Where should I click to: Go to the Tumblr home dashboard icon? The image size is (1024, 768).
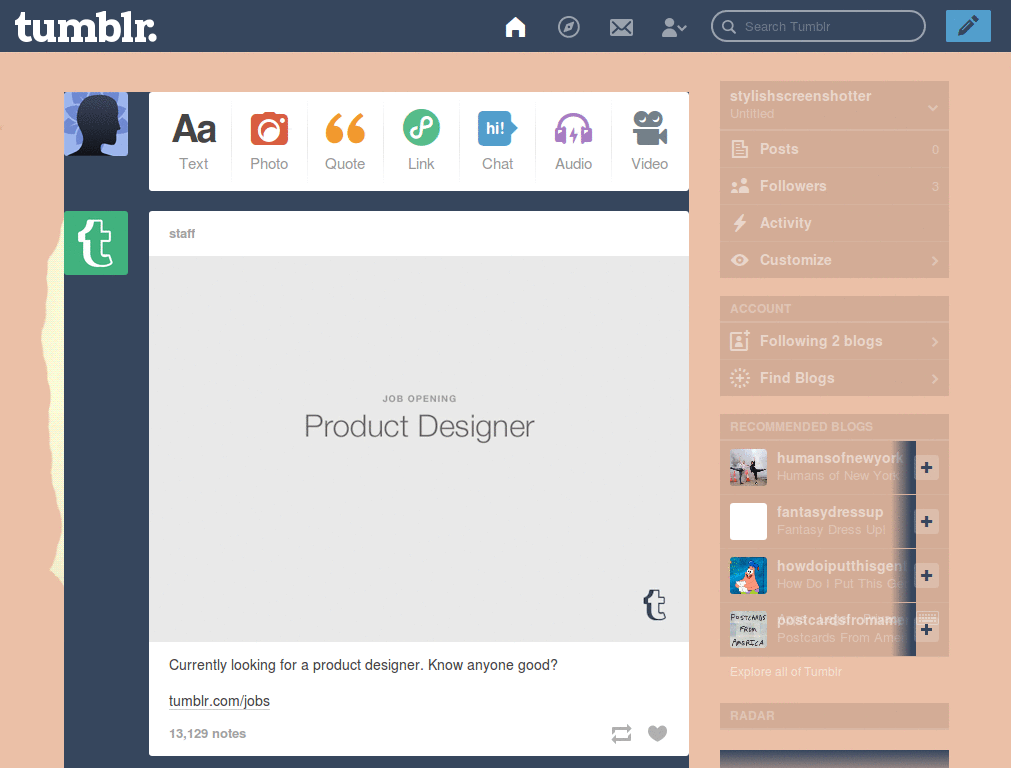515,27
